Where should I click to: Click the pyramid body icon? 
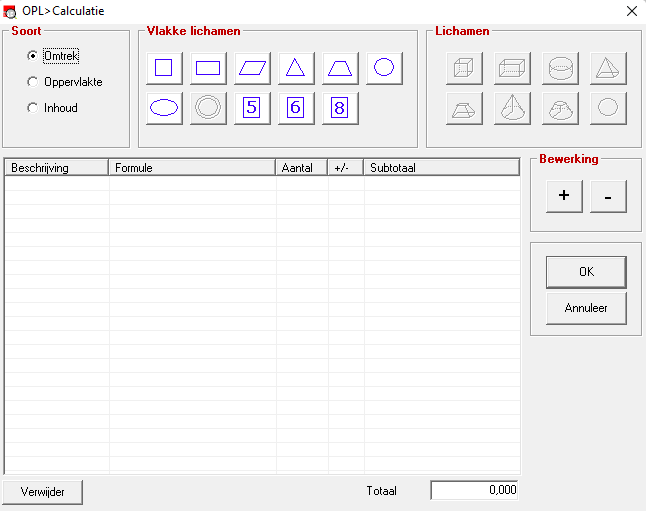[609, 68]
